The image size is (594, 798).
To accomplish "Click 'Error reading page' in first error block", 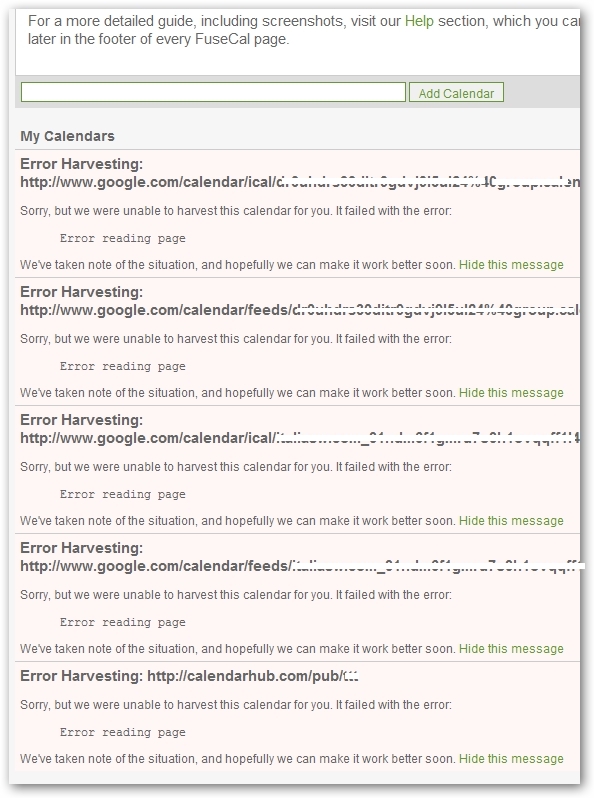I will (x=123, y=238).
